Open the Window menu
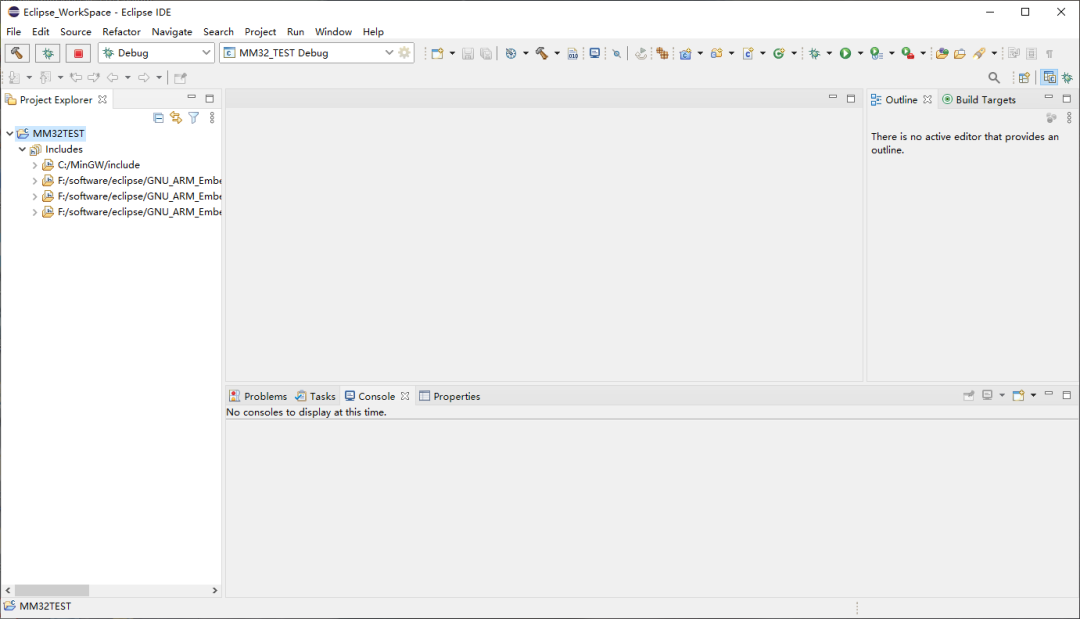This screenshot has height=619, width=1080. point(333,32)
